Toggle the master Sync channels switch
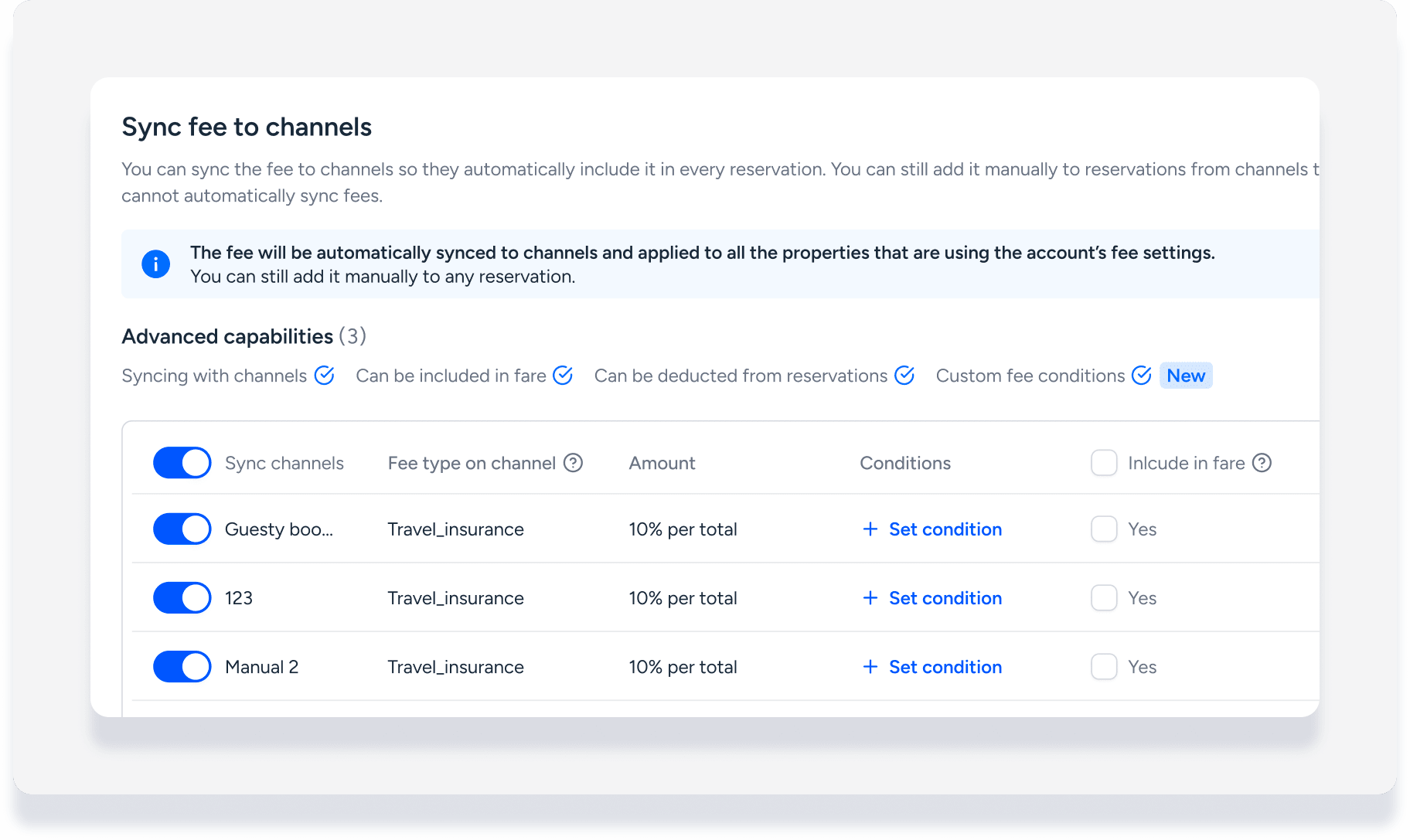Image resolution: width=1410 pixels, height=840 pixels. (182, 463)
